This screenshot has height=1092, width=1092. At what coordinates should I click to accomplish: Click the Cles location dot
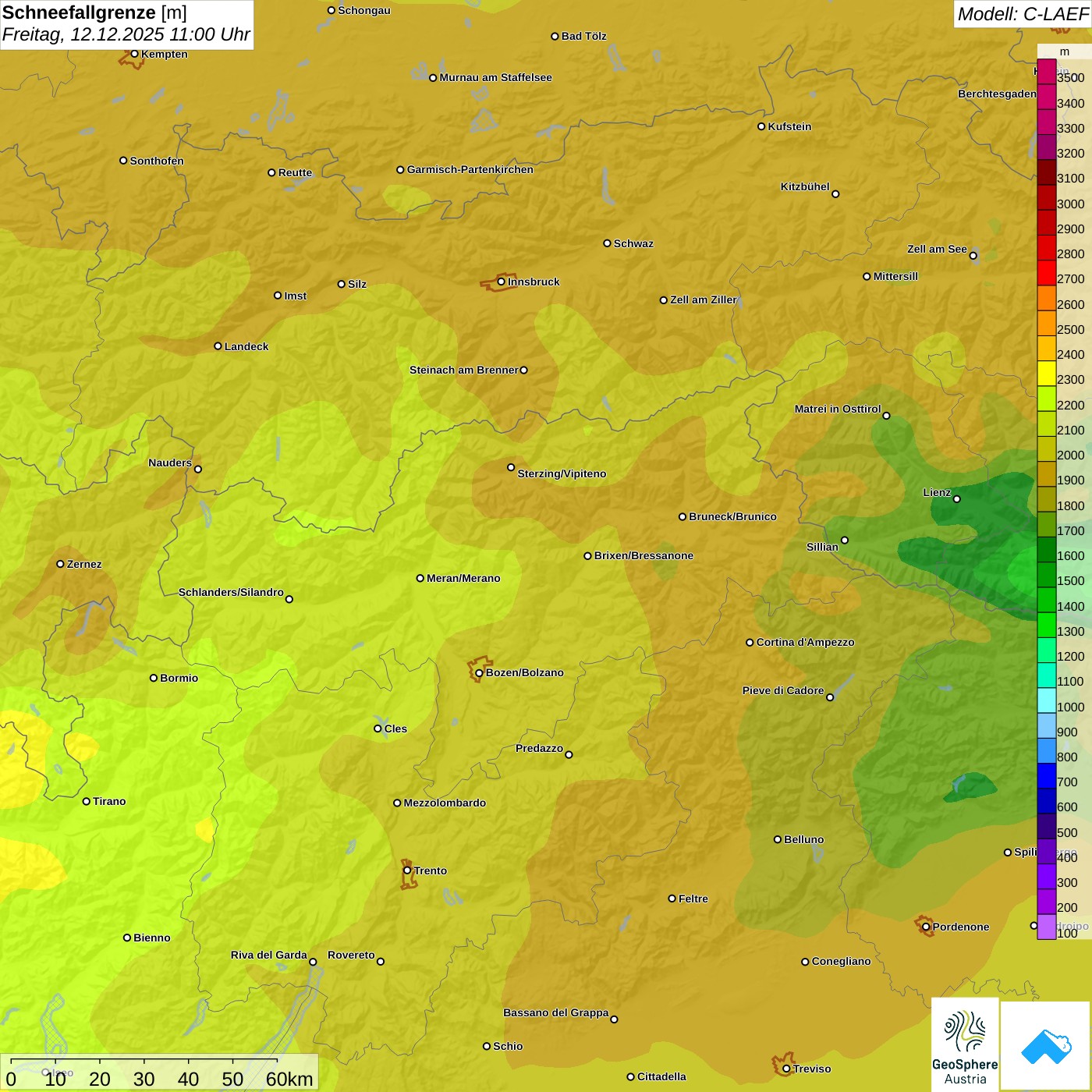tap(378, 729)
